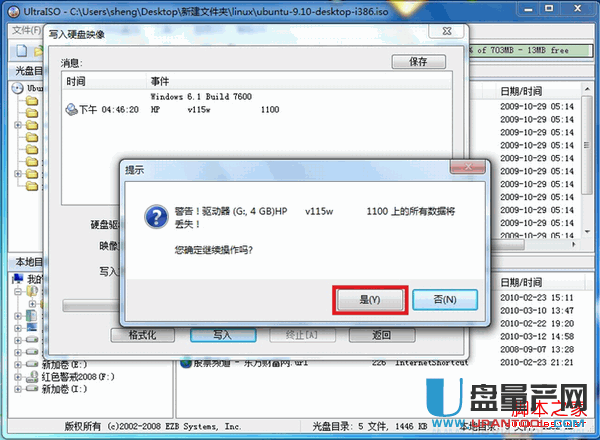Select the local file dated 2010-03-10 13:47
600x440 pixels.
pyautogui.click(x=537, y=311)
